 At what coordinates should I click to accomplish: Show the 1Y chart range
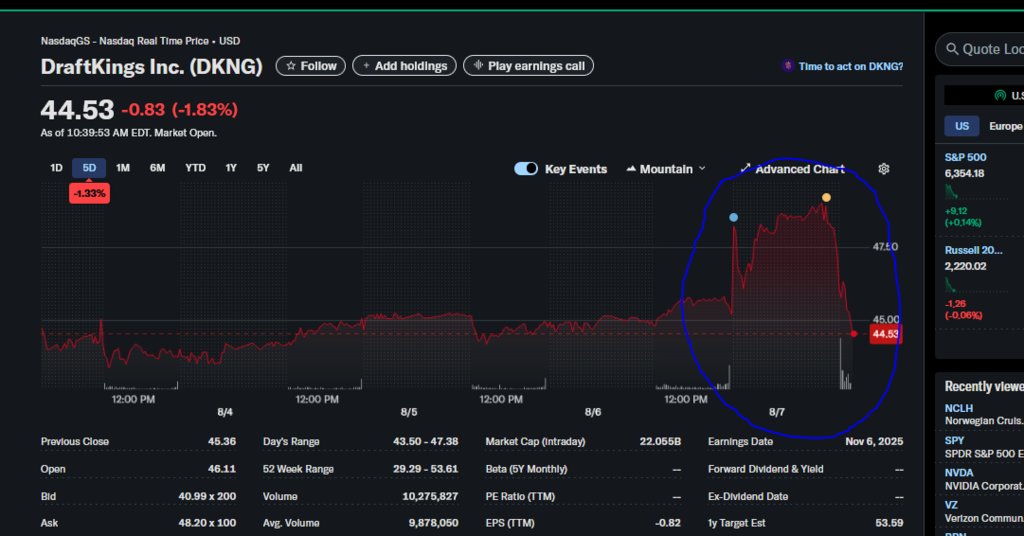[231, 168]
